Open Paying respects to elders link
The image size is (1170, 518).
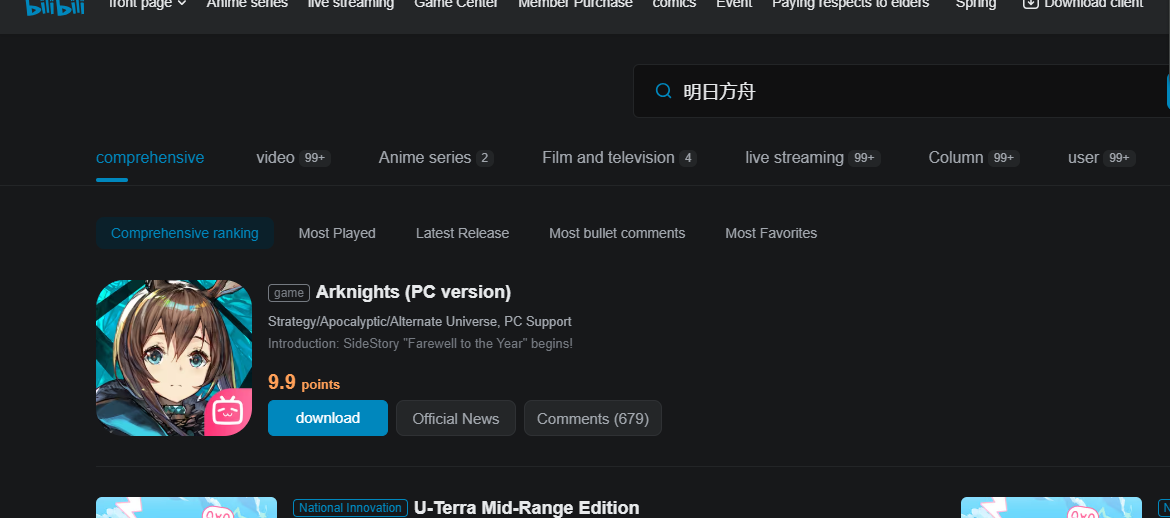(x=851, y=4)
